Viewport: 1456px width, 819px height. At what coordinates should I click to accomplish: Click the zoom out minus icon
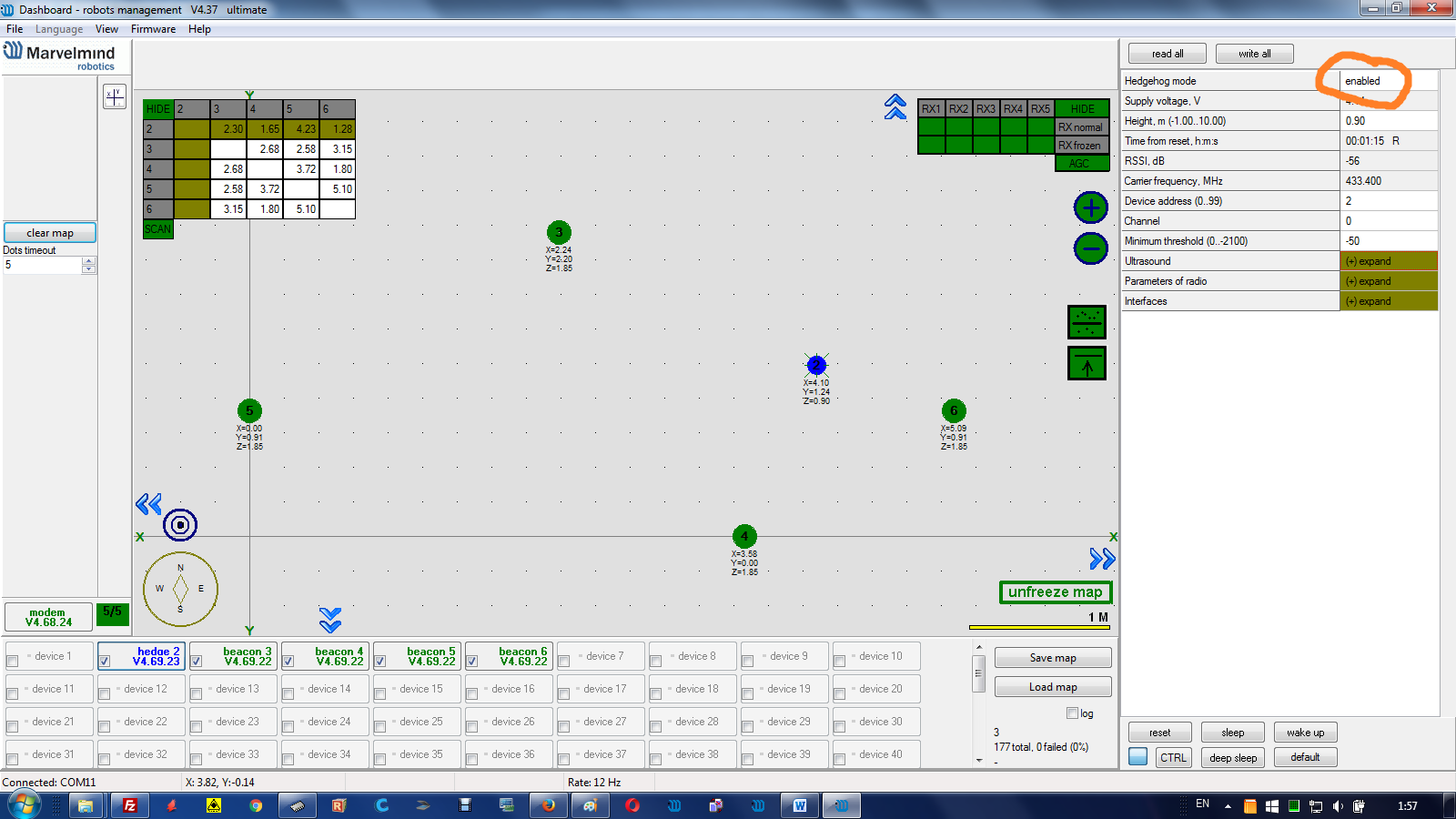[1090, 248]
